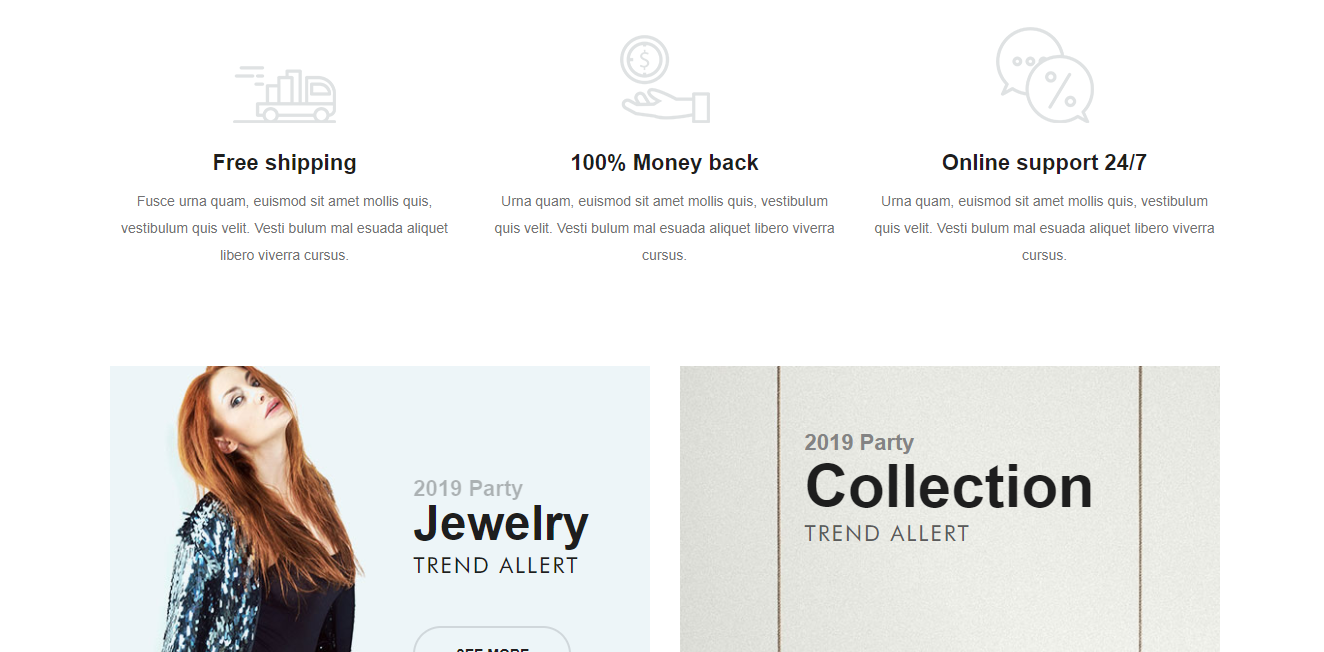This screenshot has height=652, width=1324.
Task: Click "TREND ALLERT" below Jewelry
Action: [x=496, y=566]
